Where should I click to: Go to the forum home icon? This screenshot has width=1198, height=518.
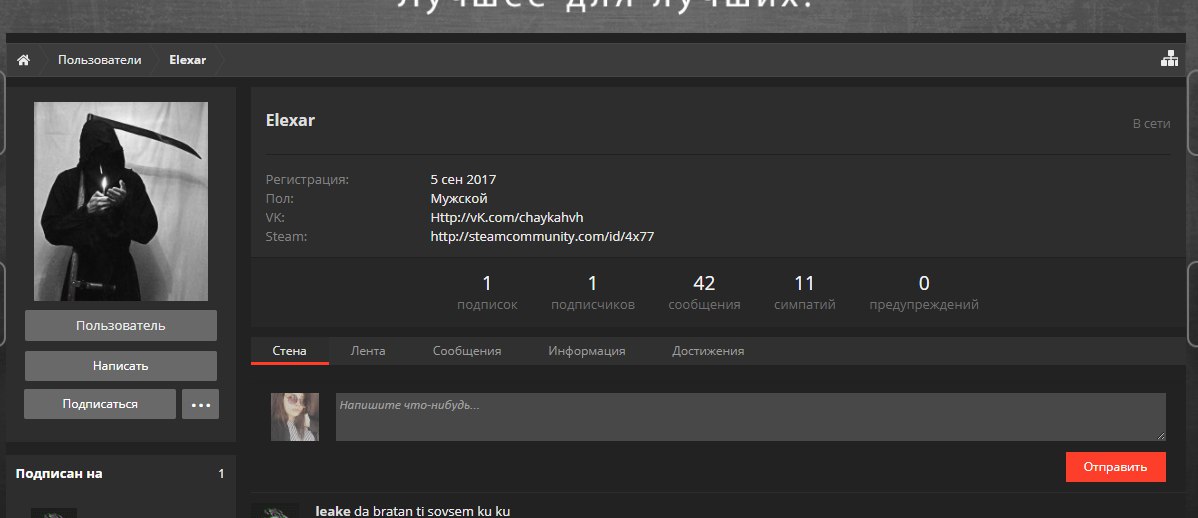pos(24,60)
